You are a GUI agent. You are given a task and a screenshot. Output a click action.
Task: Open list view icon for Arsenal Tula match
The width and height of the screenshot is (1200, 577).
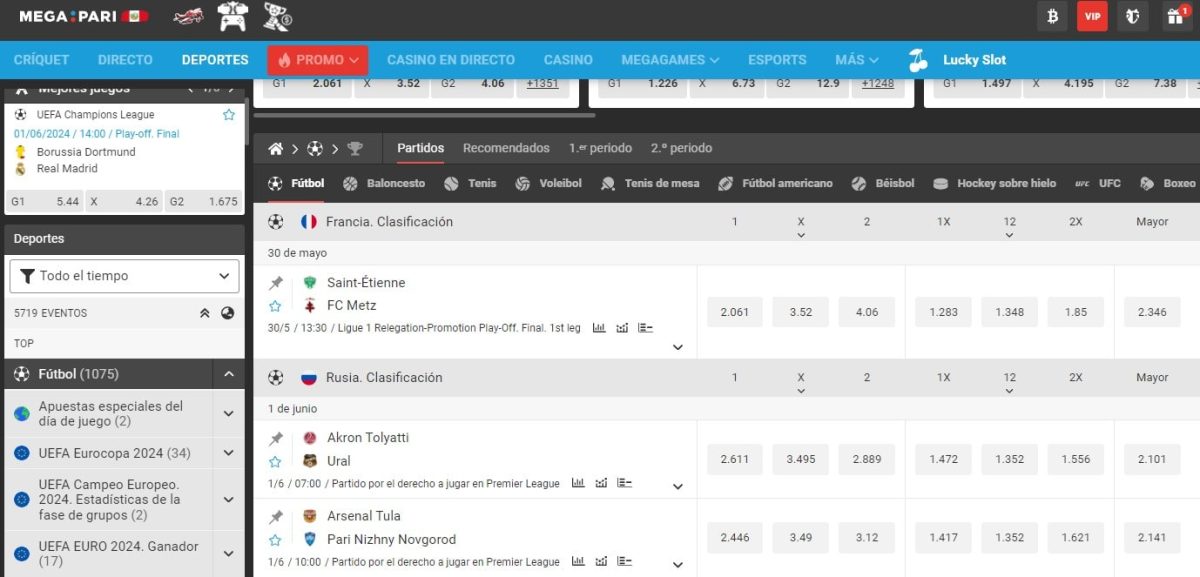coord(624,561)
